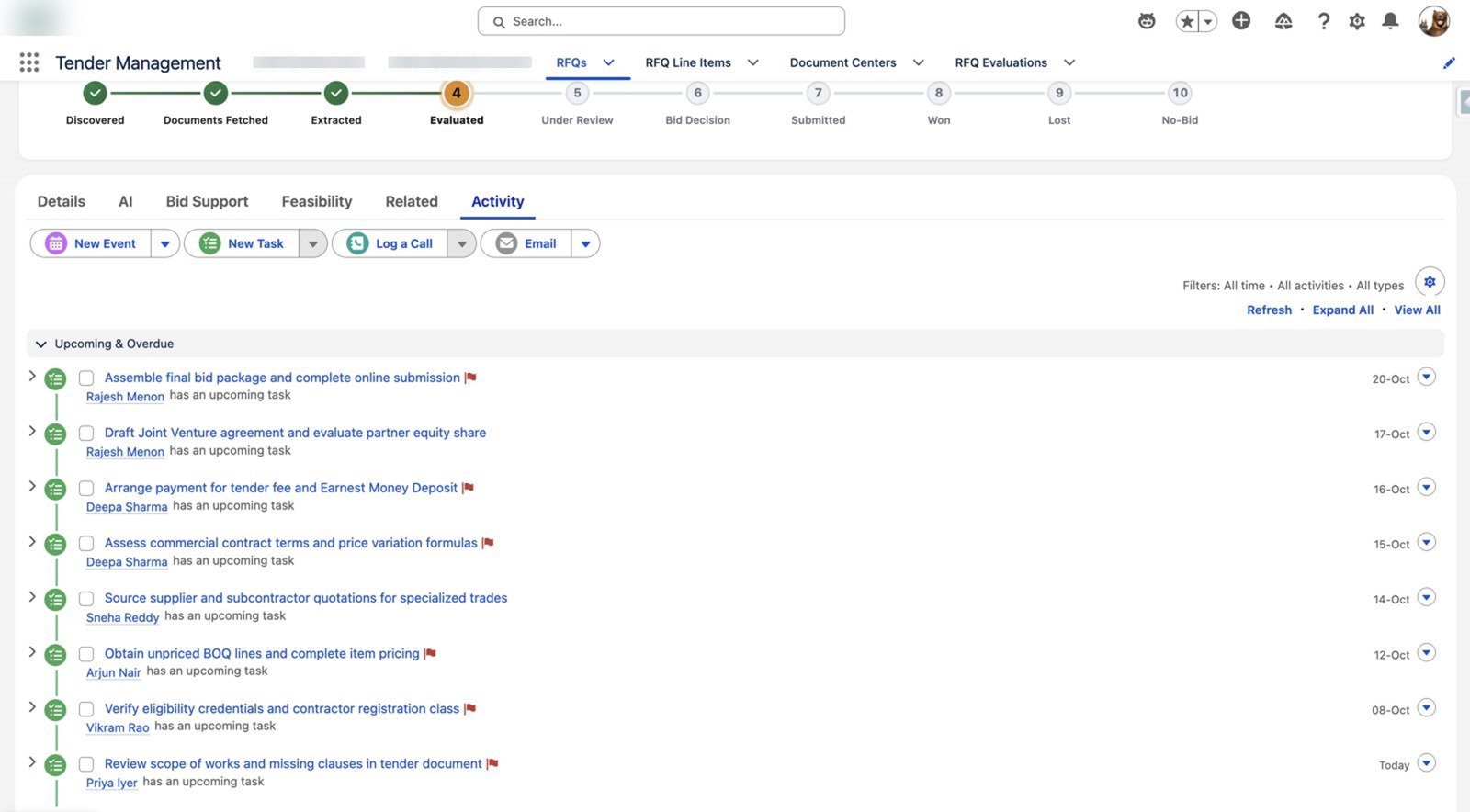This screenshot has height=812, width=1470.
Task: Click the New Task list icon
Action: tap(209, 243)
